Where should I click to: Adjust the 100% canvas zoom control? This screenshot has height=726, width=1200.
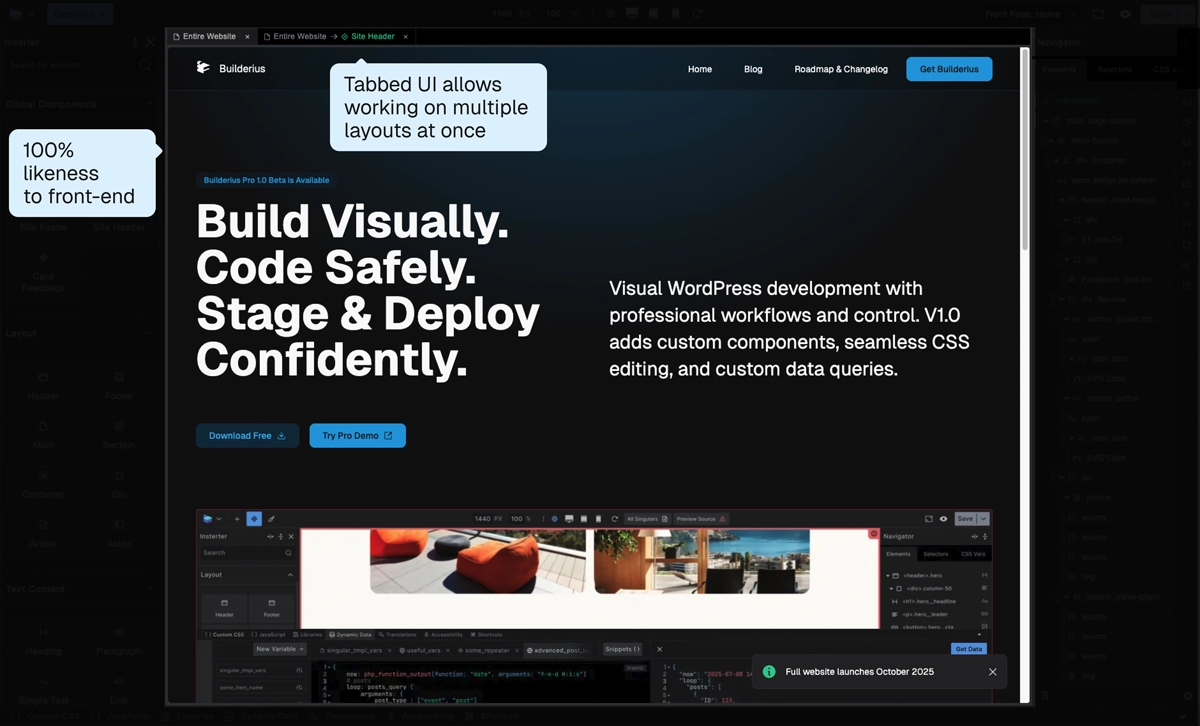(x=552, y=13)
